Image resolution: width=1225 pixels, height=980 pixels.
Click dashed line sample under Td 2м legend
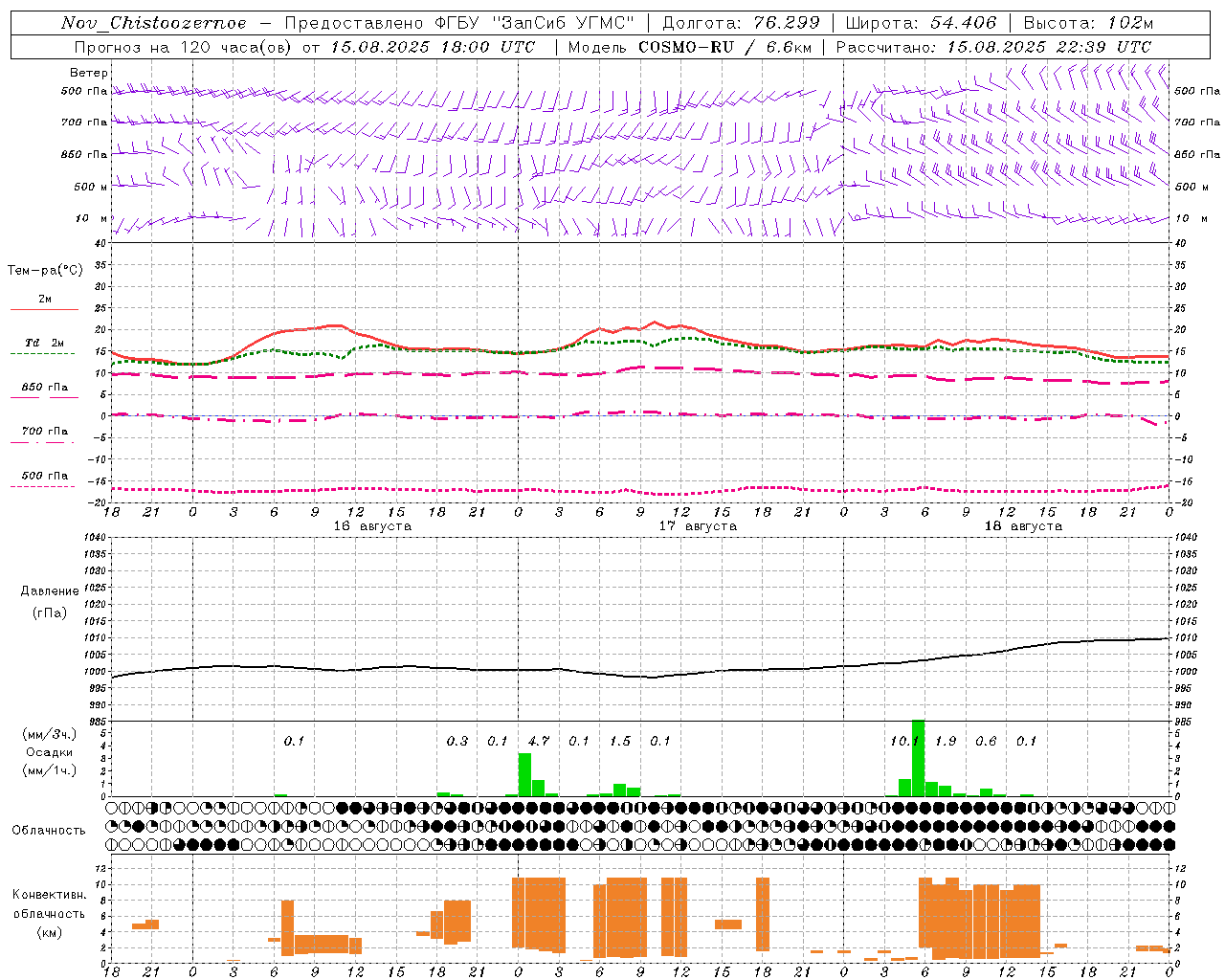(44, 354)
